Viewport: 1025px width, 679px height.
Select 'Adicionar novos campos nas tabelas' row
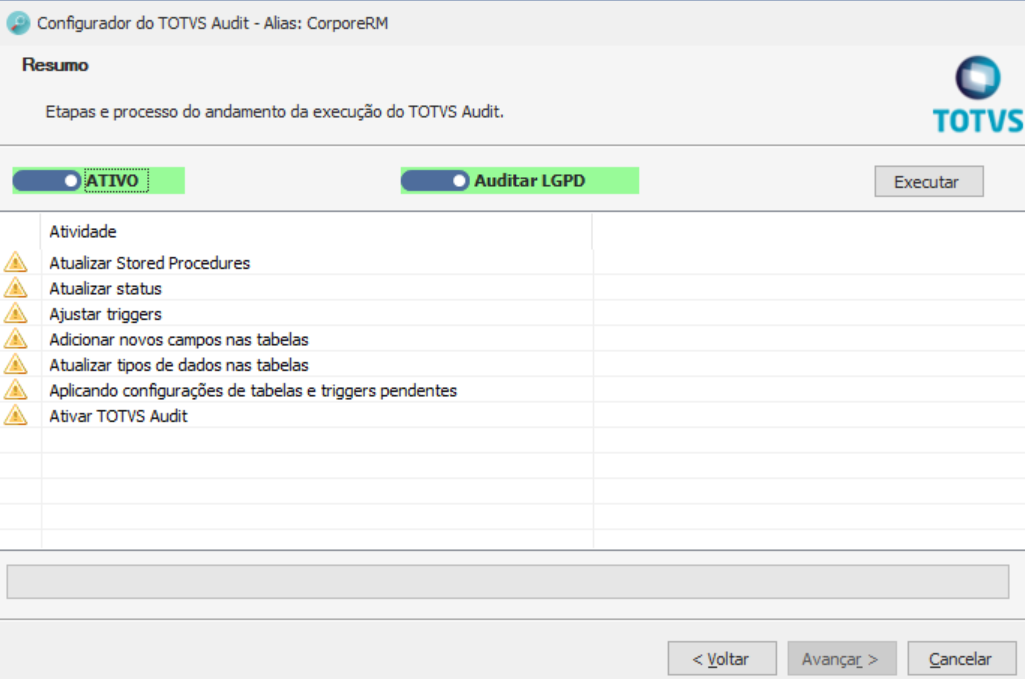pos(512,339)
